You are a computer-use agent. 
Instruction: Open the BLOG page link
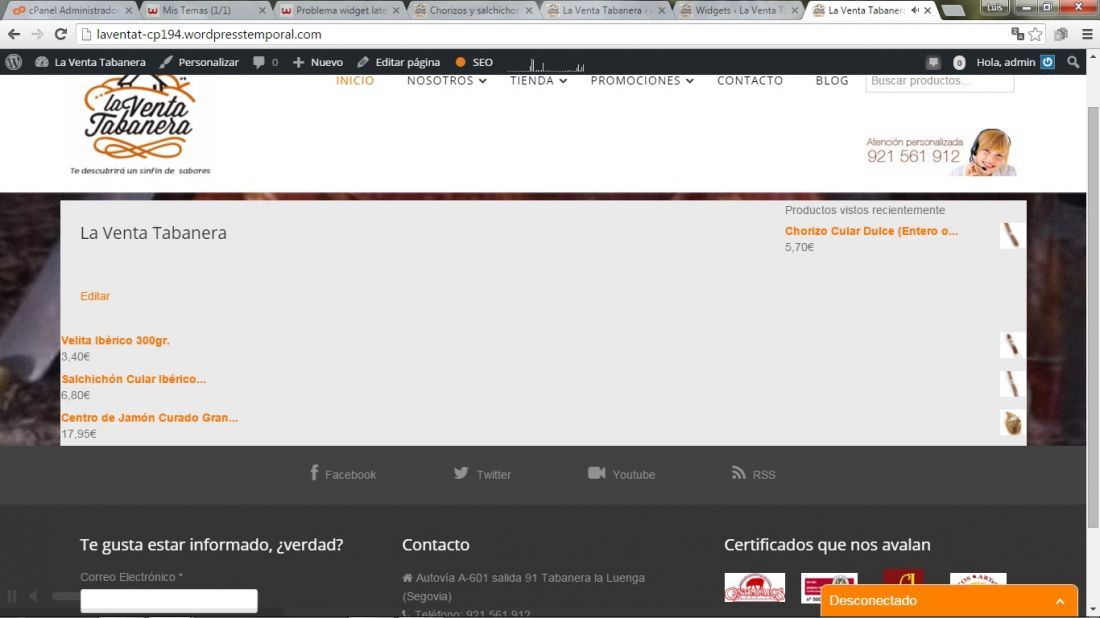pyautogui.click(x=832, y=81)
